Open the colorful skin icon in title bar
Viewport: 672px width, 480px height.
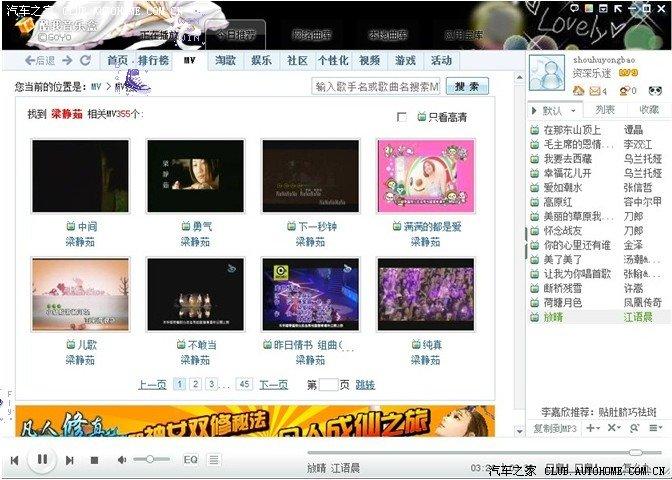(x=589, y=8)
